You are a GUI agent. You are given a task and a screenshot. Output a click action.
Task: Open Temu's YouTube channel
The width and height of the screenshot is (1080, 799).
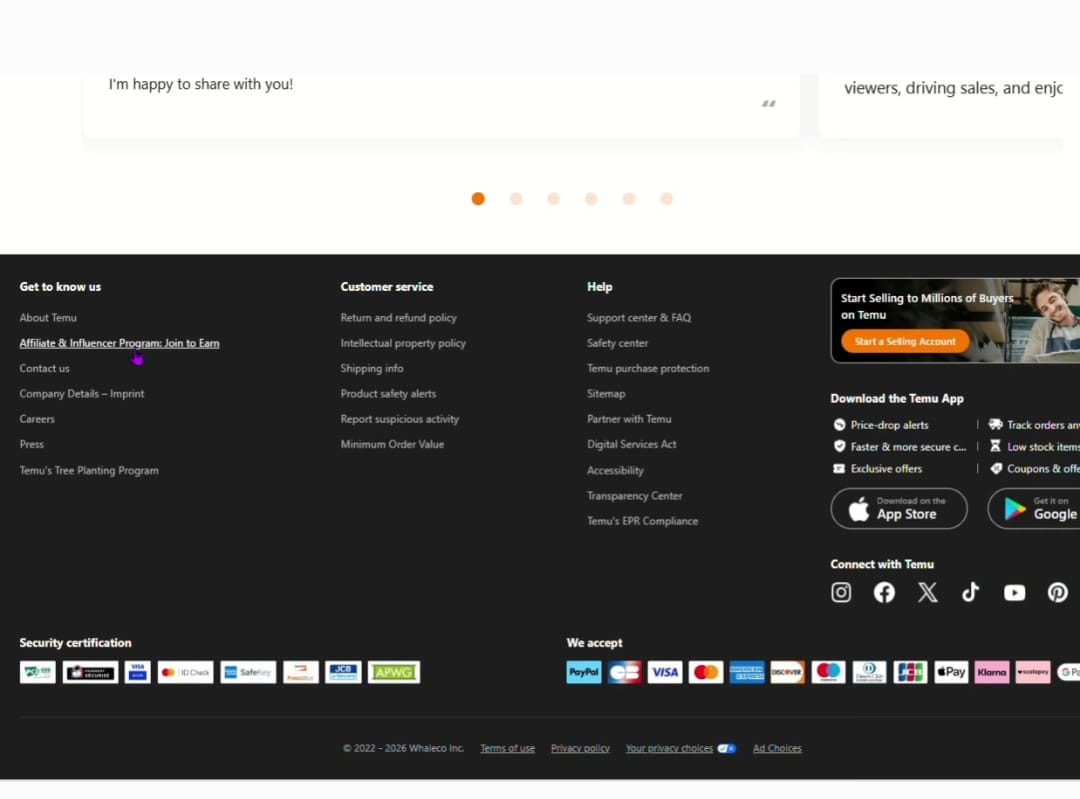click(1015, 592)
